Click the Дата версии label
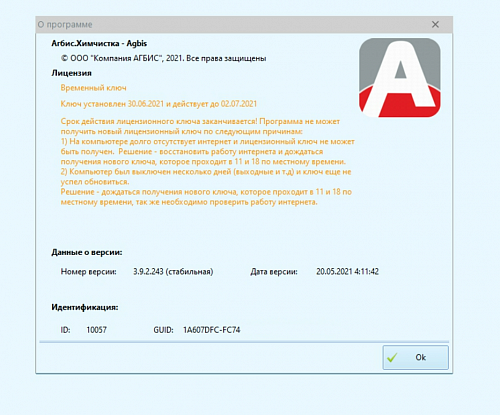Screen dimensions: 500x415 (274, 272)
